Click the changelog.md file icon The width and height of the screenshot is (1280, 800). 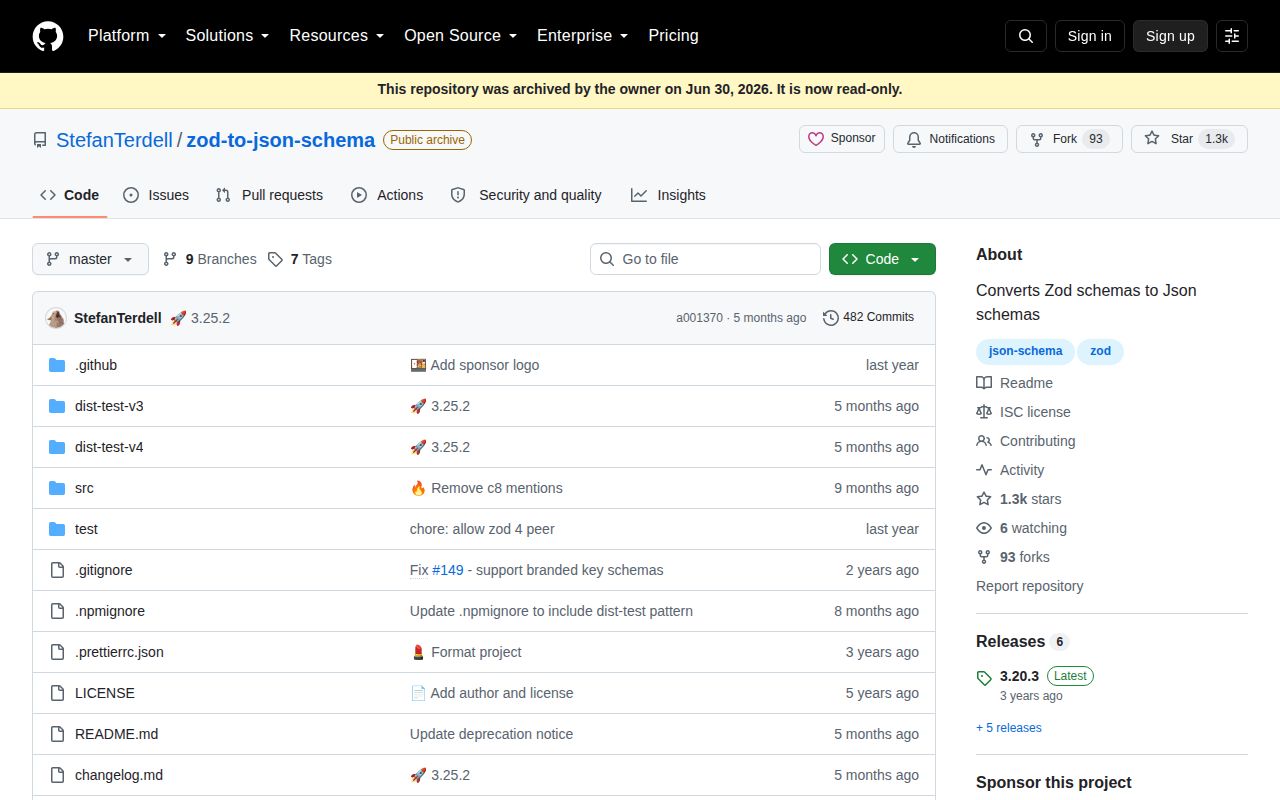[57, 775]
